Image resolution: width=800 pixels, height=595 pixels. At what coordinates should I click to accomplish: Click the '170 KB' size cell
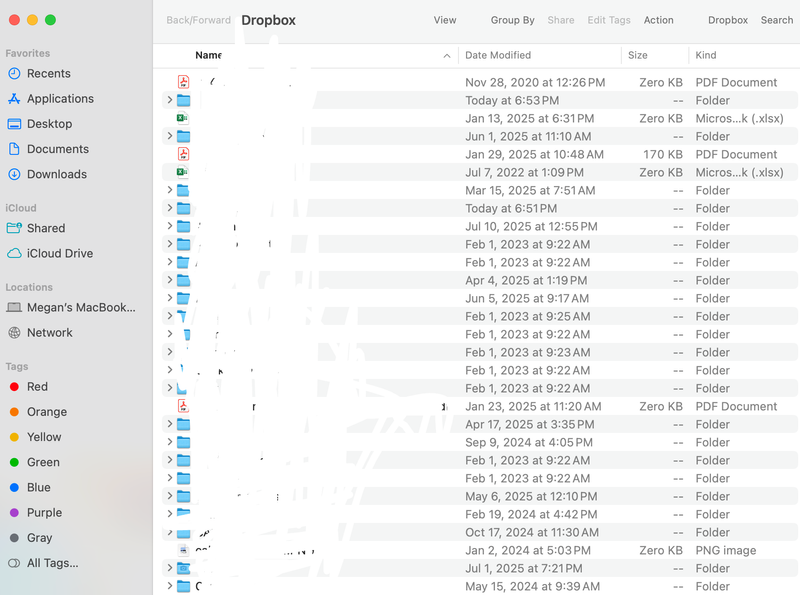pyautogui.click(x=663, y=154)
